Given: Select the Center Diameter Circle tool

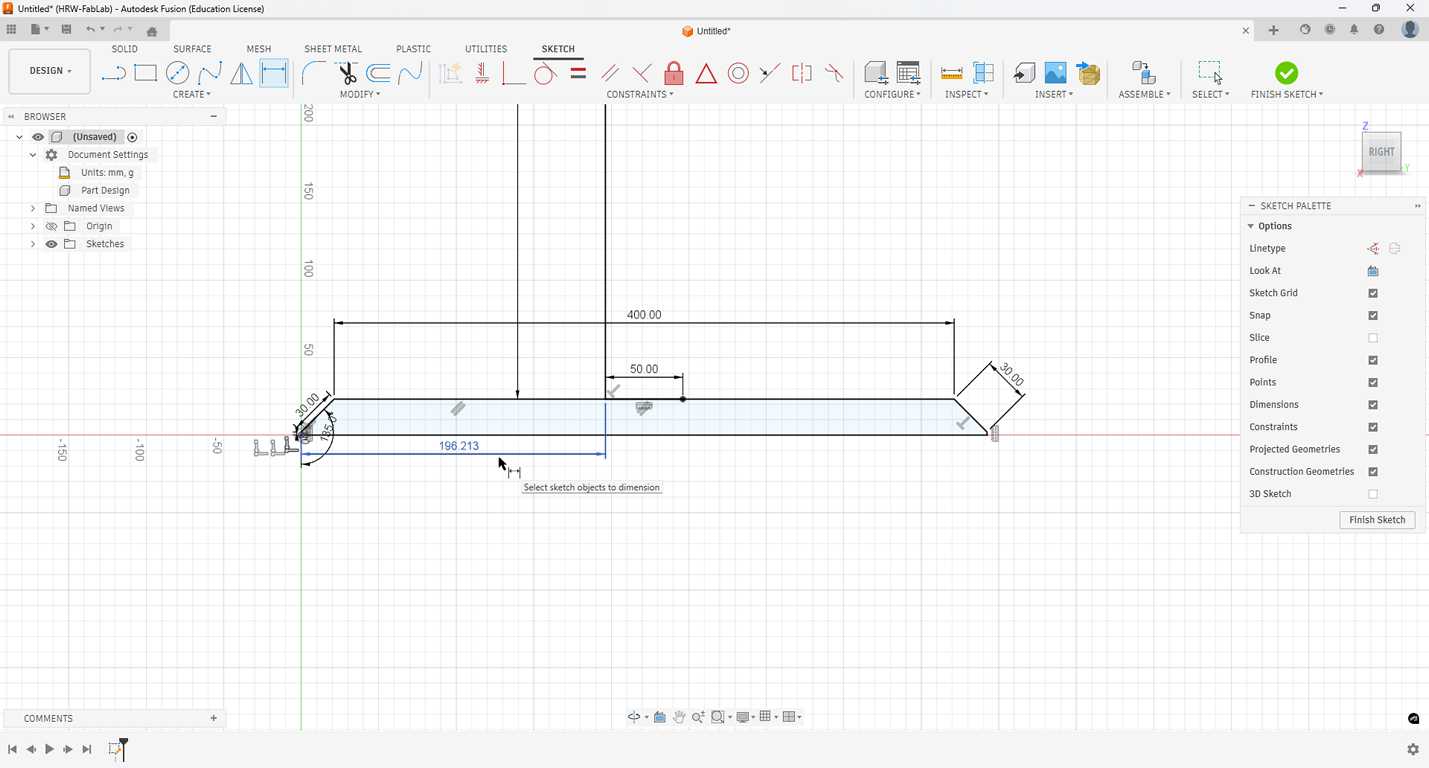Looking at the screenshot, I should tap(178, 73).
